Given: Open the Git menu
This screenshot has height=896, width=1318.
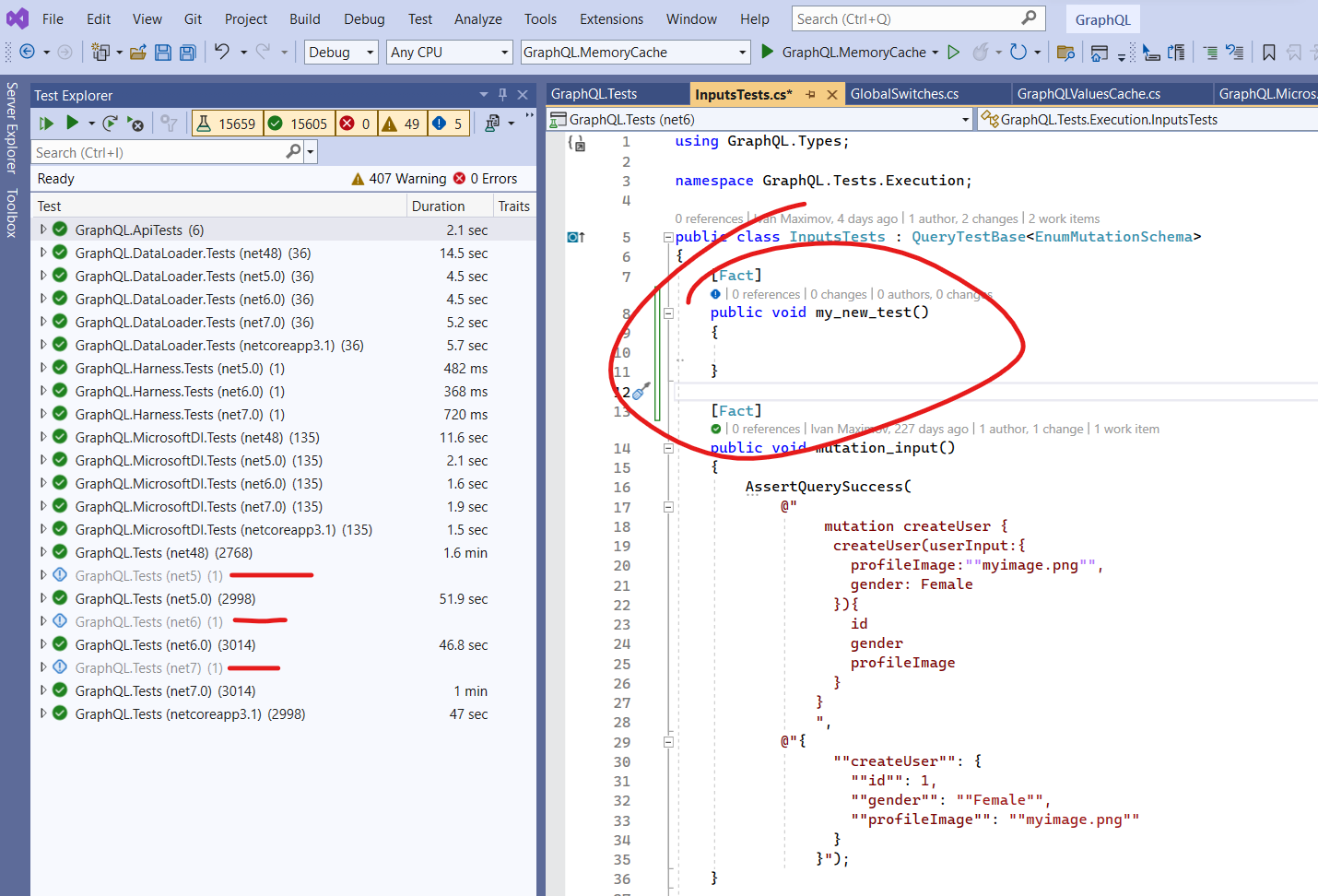Looking at the screenshot, I should pos(193,18).
